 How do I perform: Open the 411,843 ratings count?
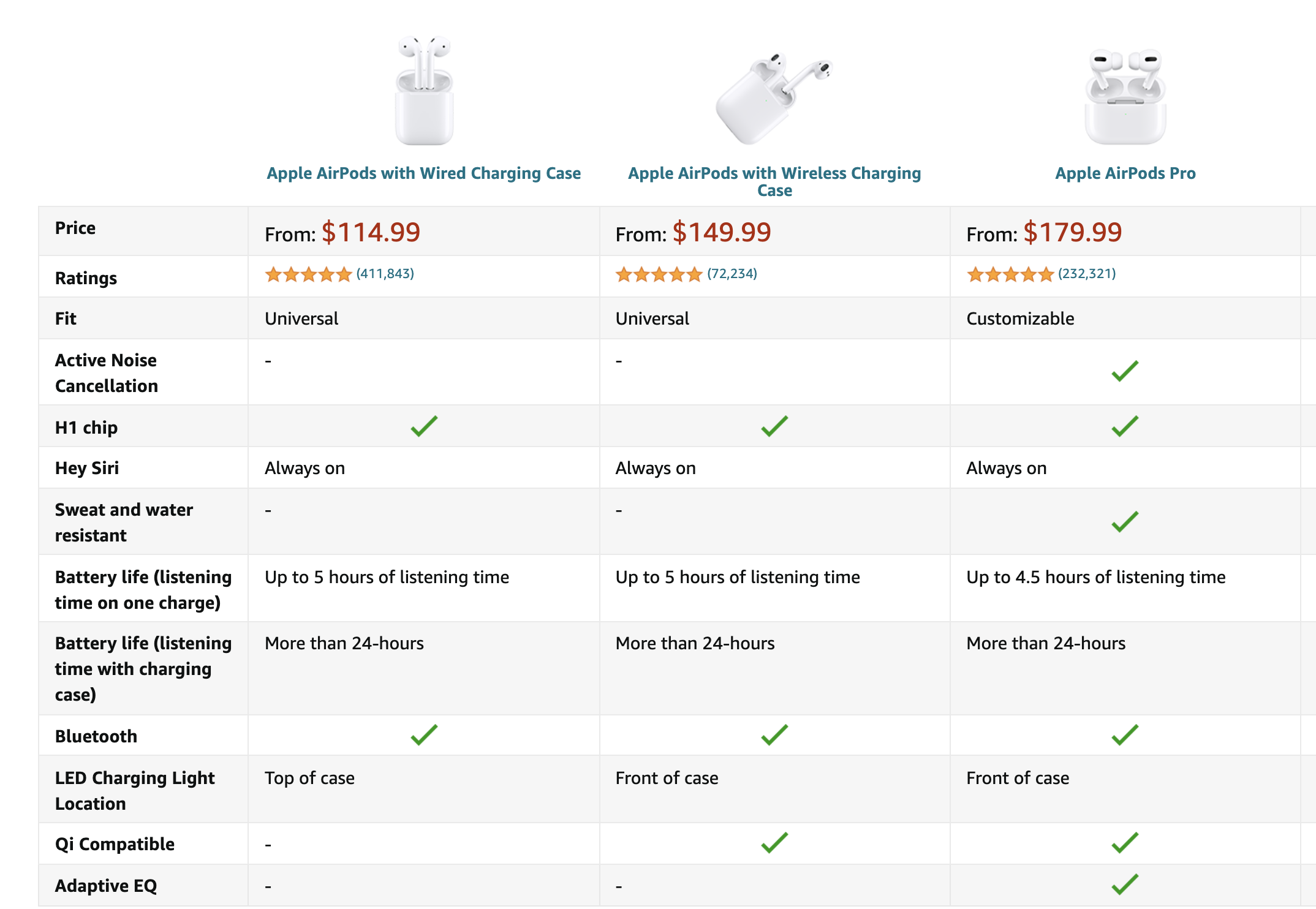(x=385, y=274)
